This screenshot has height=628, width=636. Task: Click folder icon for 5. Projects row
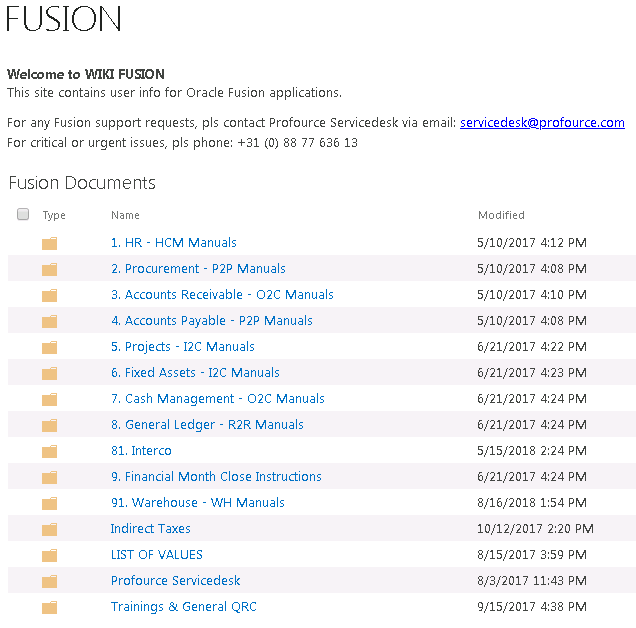(x=49, y=347)
